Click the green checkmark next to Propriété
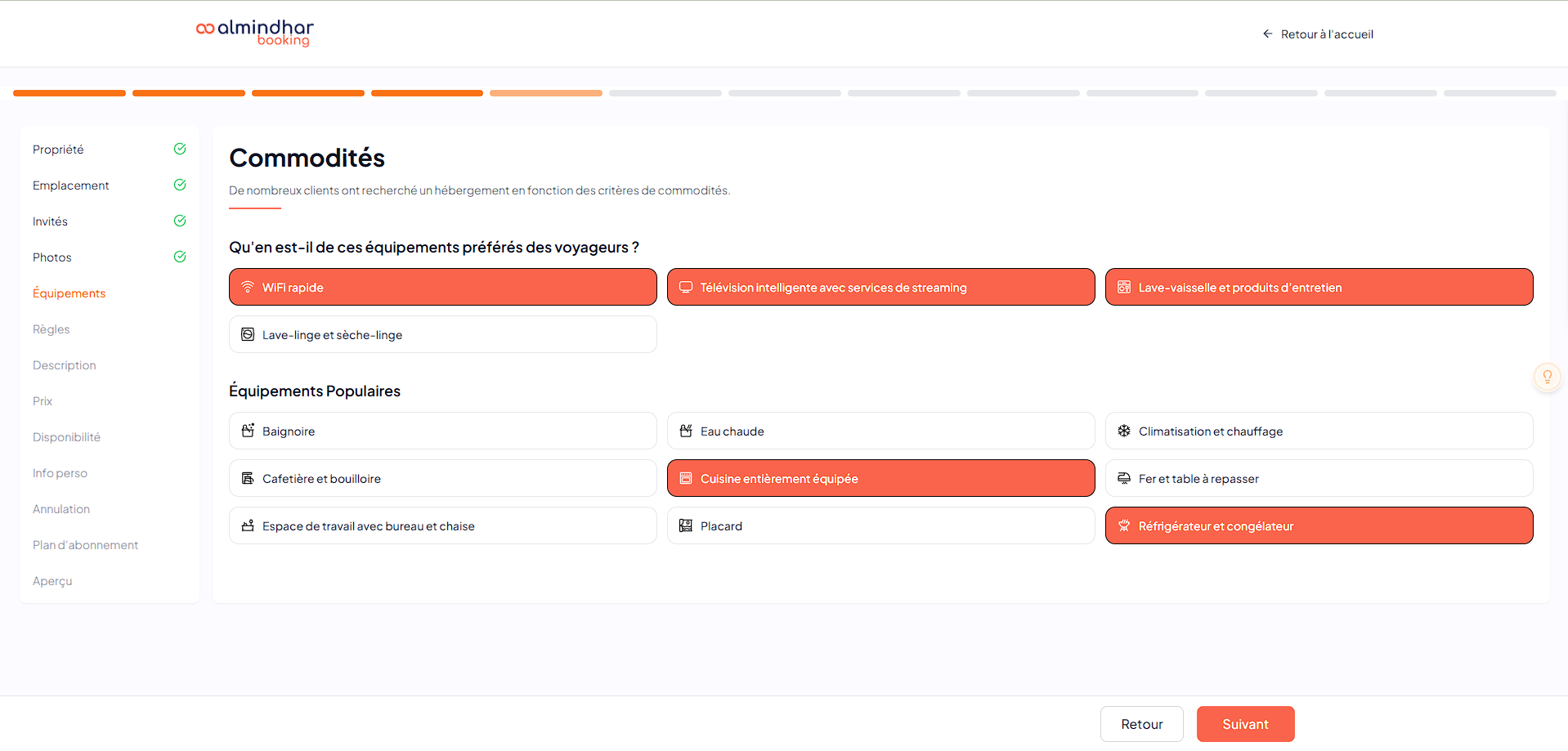Viewport: 1568px width, 751px height. 180,149
